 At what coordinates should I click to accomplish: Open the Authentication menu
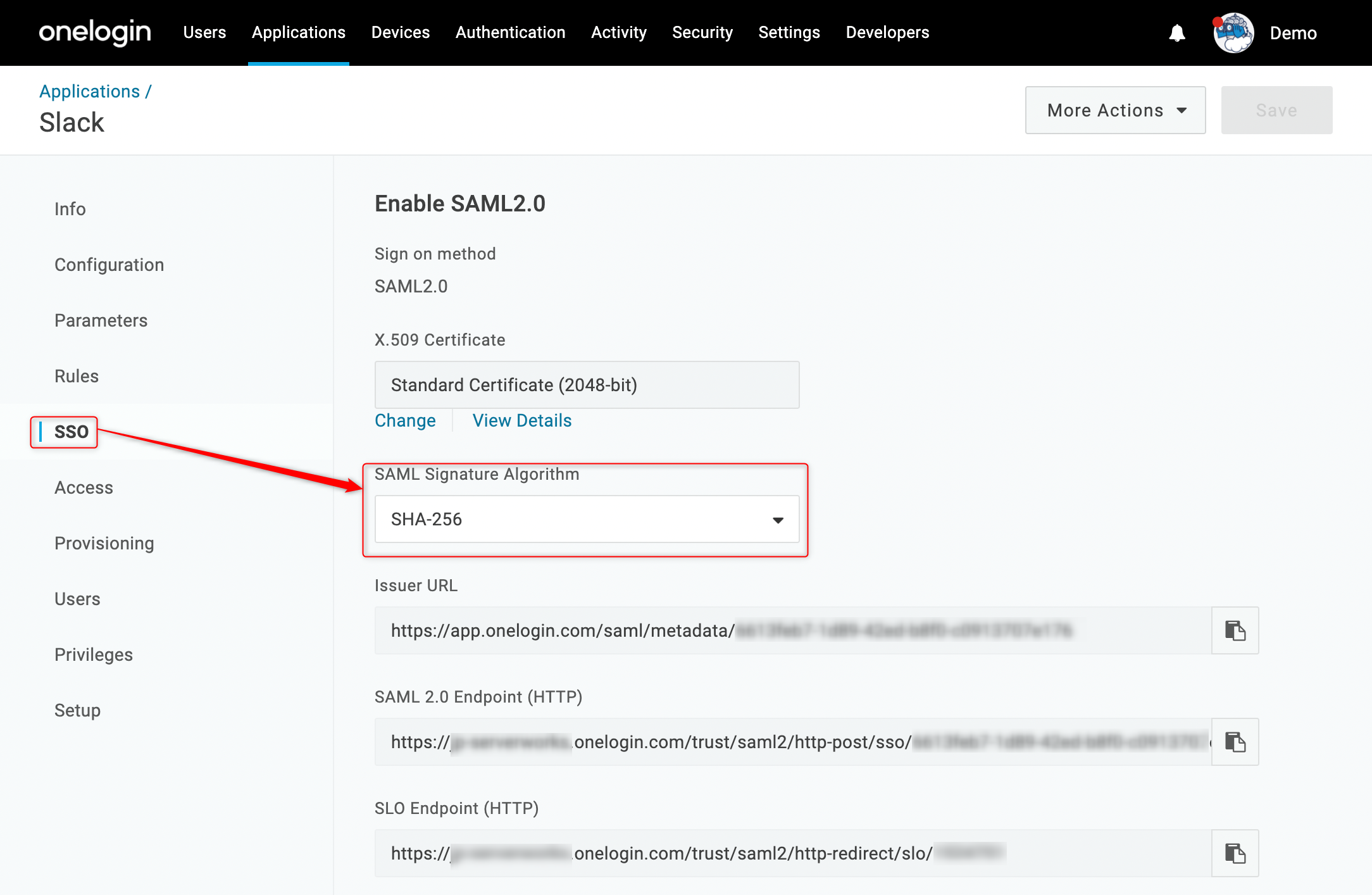point(510,32)
